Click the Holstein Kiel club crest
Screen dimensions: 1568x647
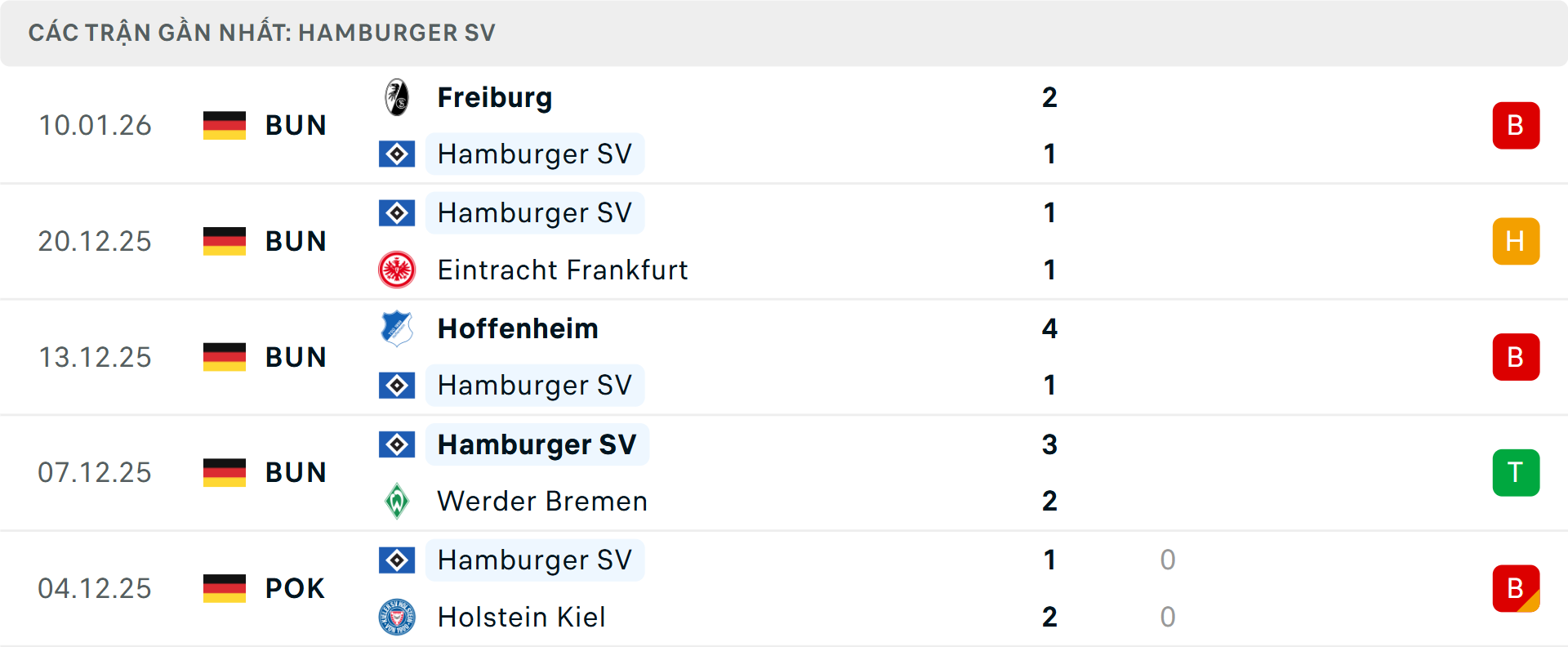click(x=397, y=617)
